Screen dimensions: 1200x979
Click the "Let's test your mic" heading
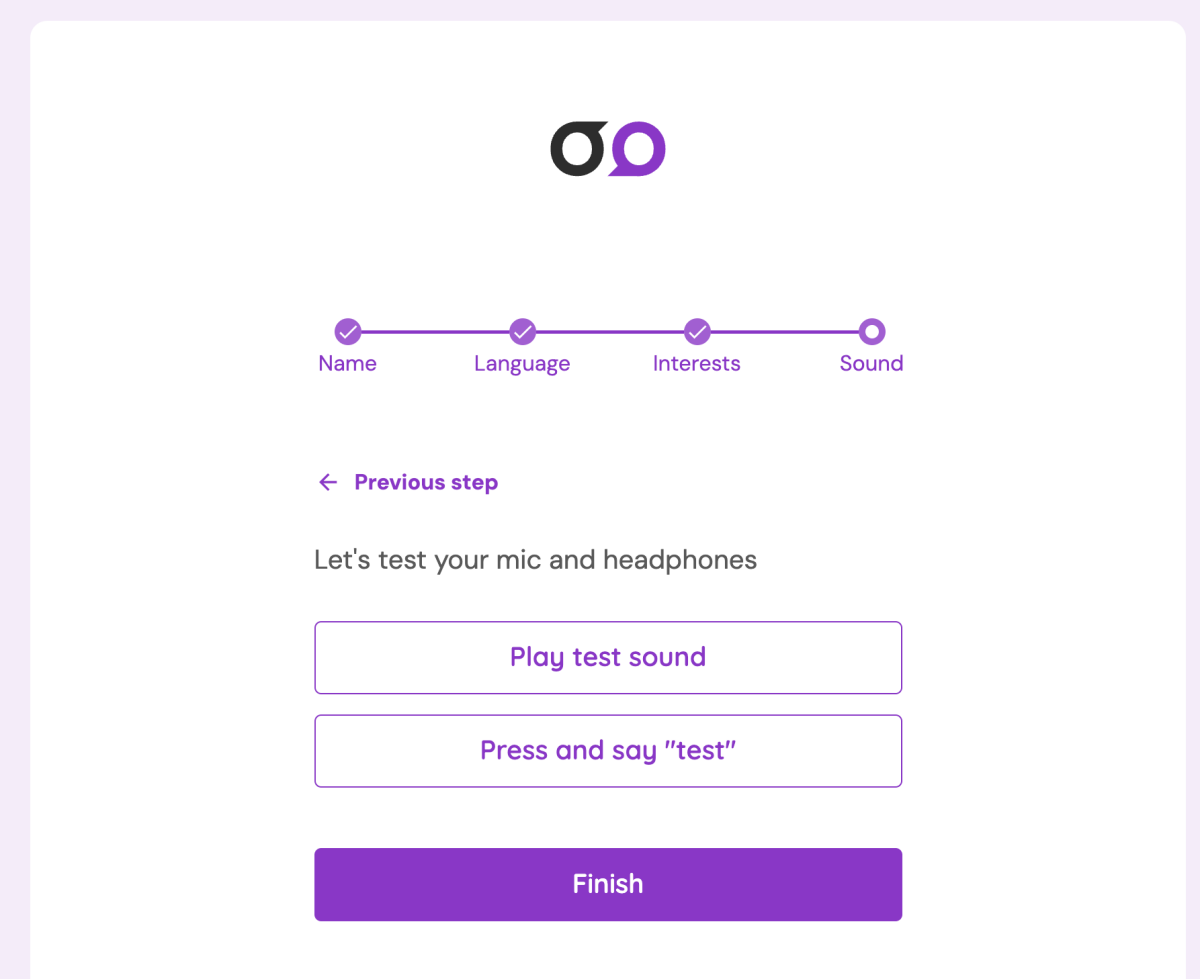coord(535,560)
